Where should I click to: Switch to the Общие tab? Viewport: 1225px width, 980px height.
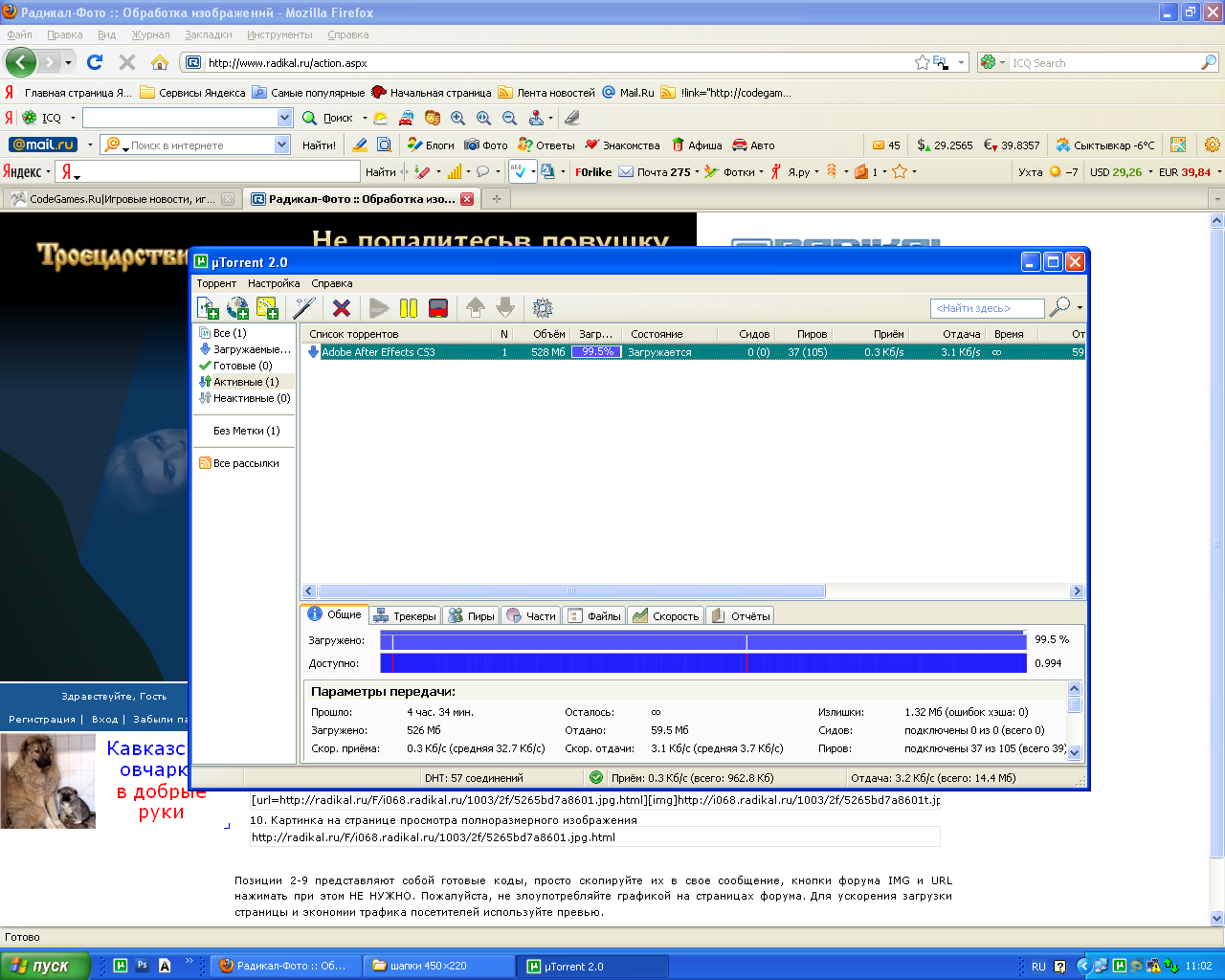coord(335,614)
